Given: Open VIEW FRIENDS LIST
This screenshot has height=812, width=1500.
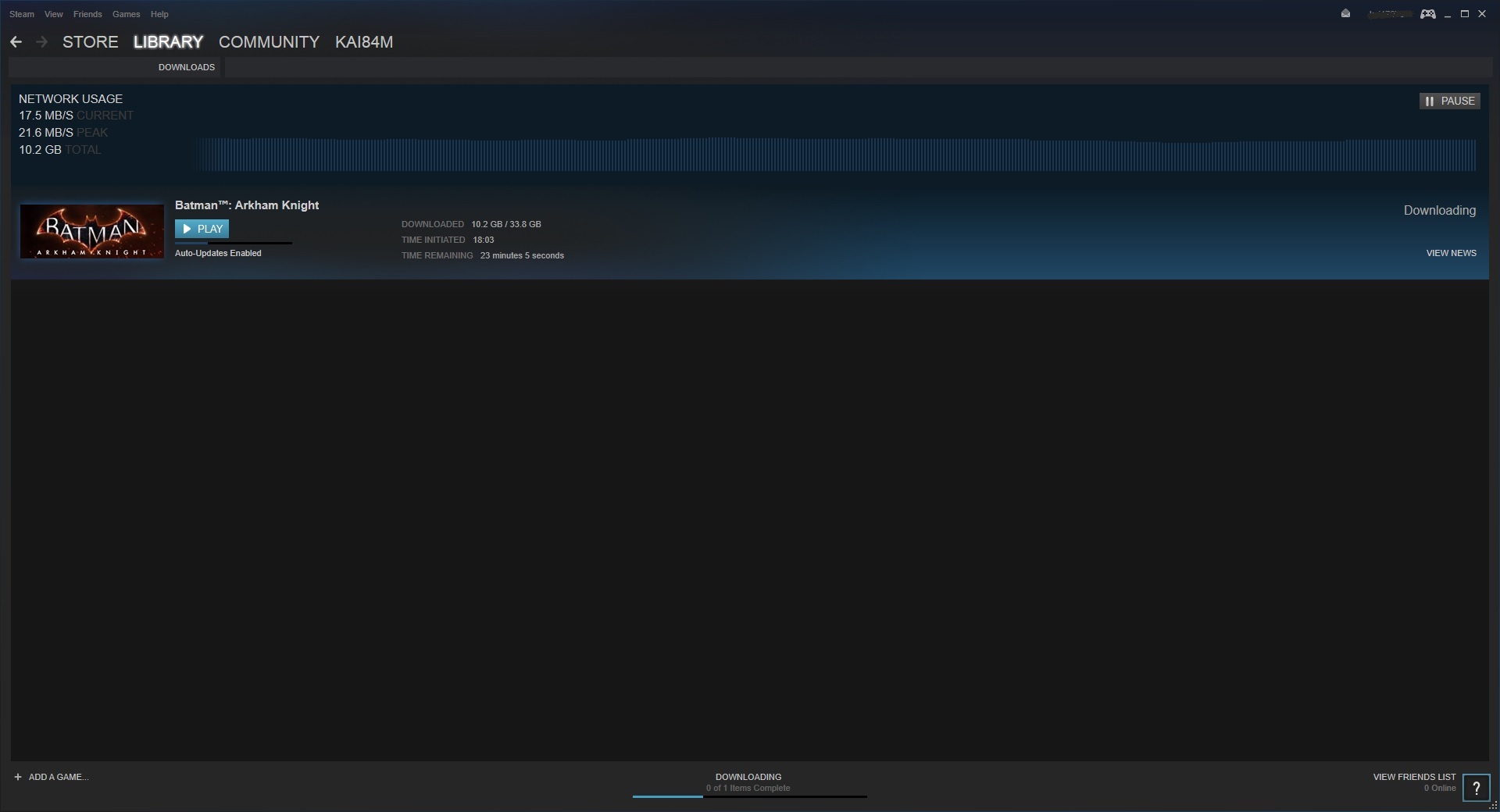Looking at the screenshot, I should (1414, 777).
